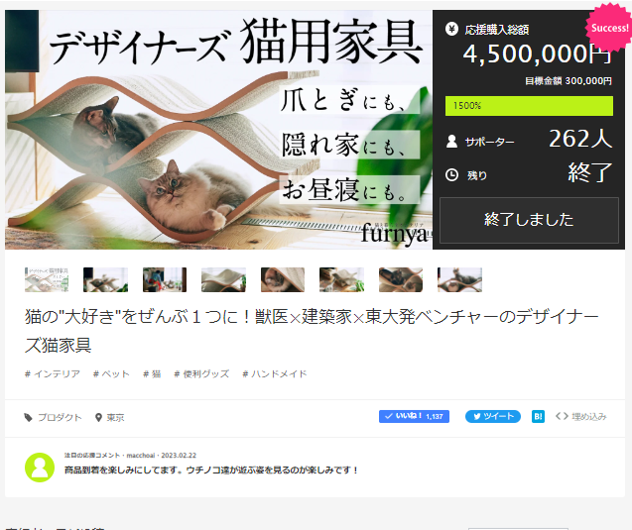Select the first gallery thumbnail
The image size is (632, 530).
(46, 279)
